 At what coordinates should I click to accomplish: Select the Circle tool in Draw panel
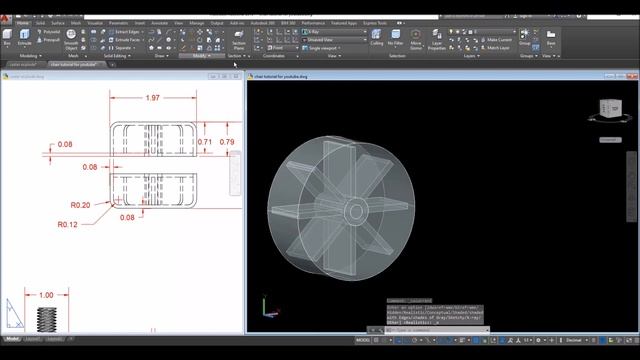169,40
